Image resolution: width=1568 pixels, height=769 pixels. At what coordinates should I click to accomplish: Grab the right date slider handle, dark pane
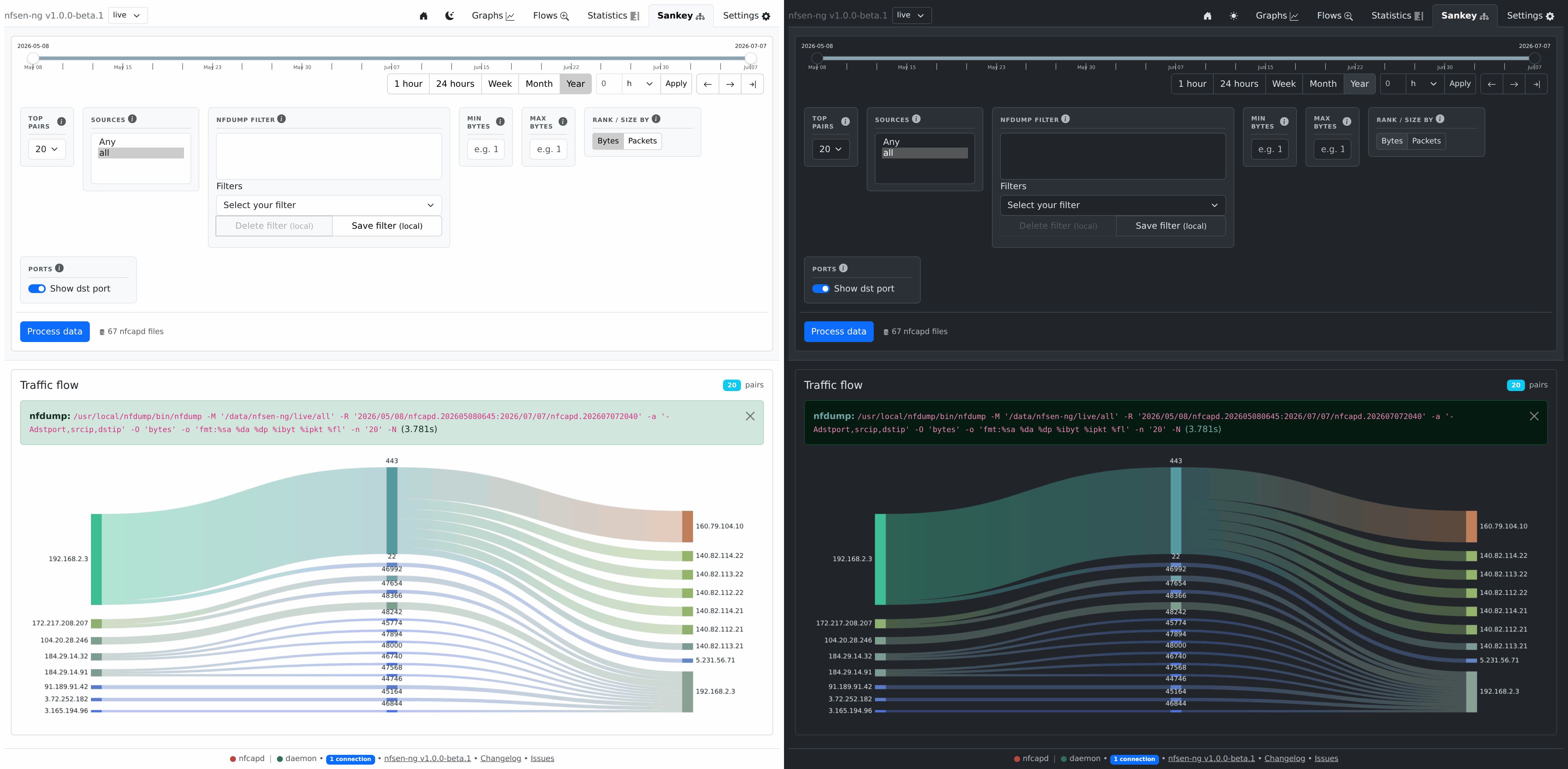point(1535,58)
